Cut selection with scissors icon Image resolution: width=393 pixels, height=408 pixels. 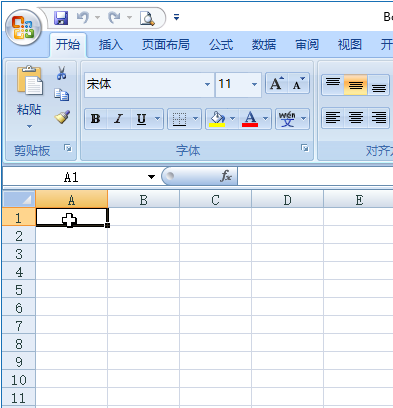[62, 73]
